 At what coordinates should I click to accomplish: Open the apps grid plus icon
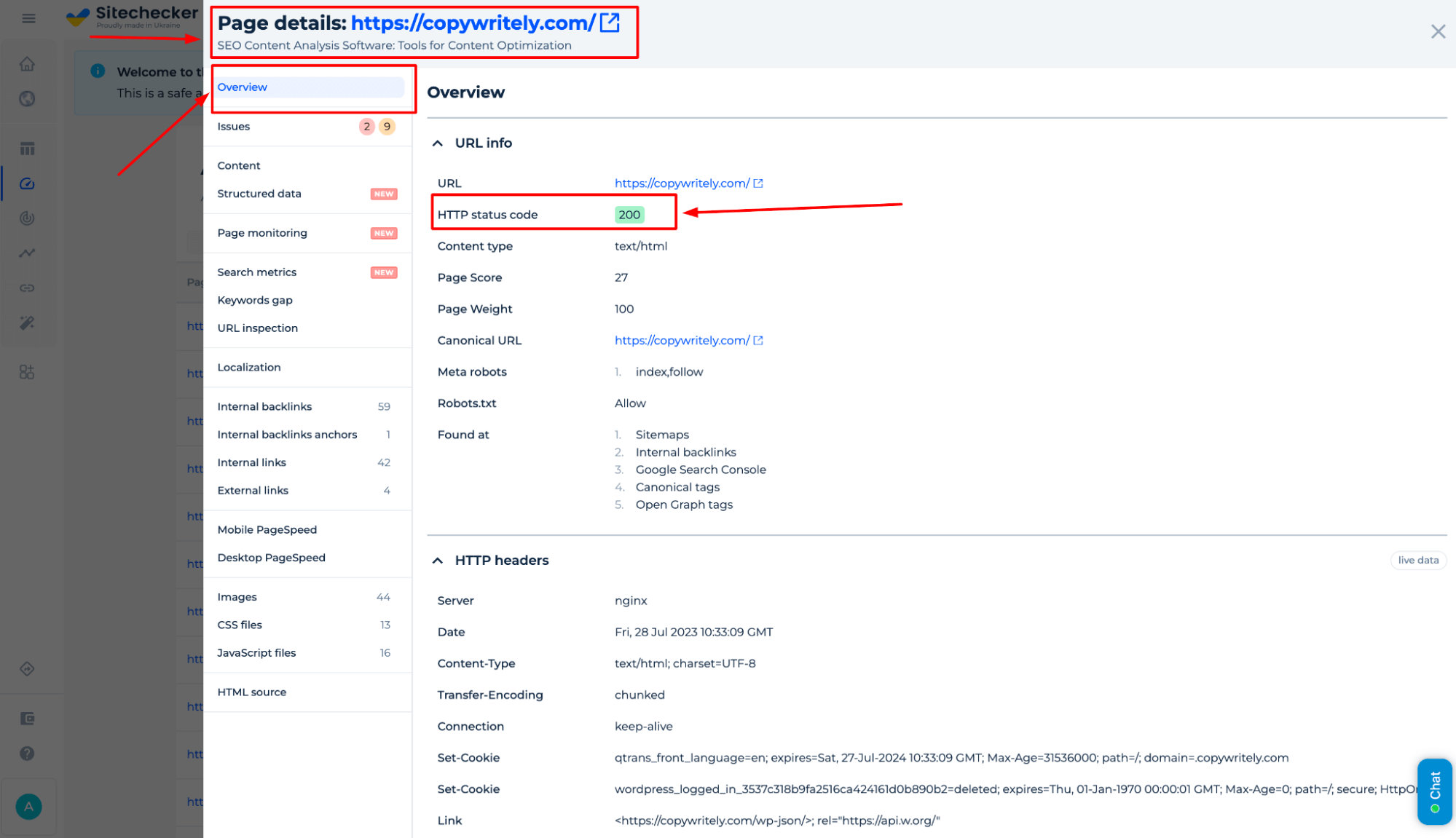(27, 372)
